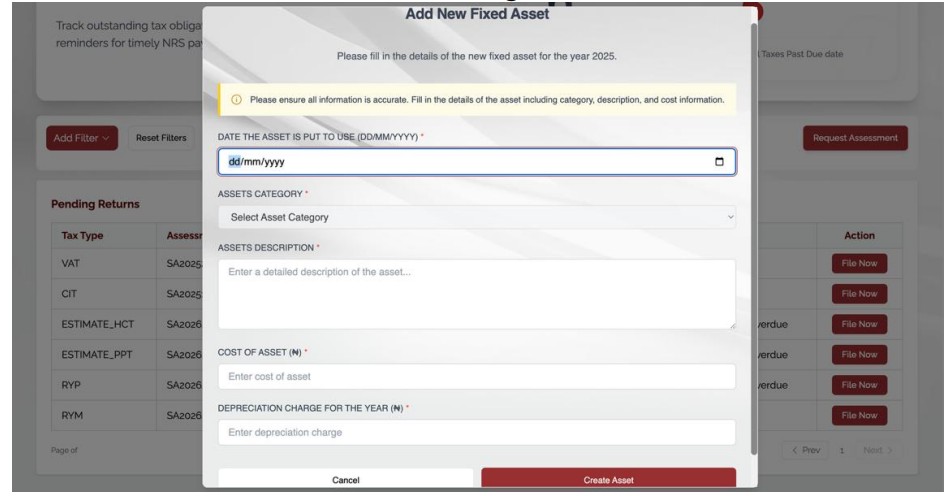Click the Depreciation Charge input field

coord(476,432)
